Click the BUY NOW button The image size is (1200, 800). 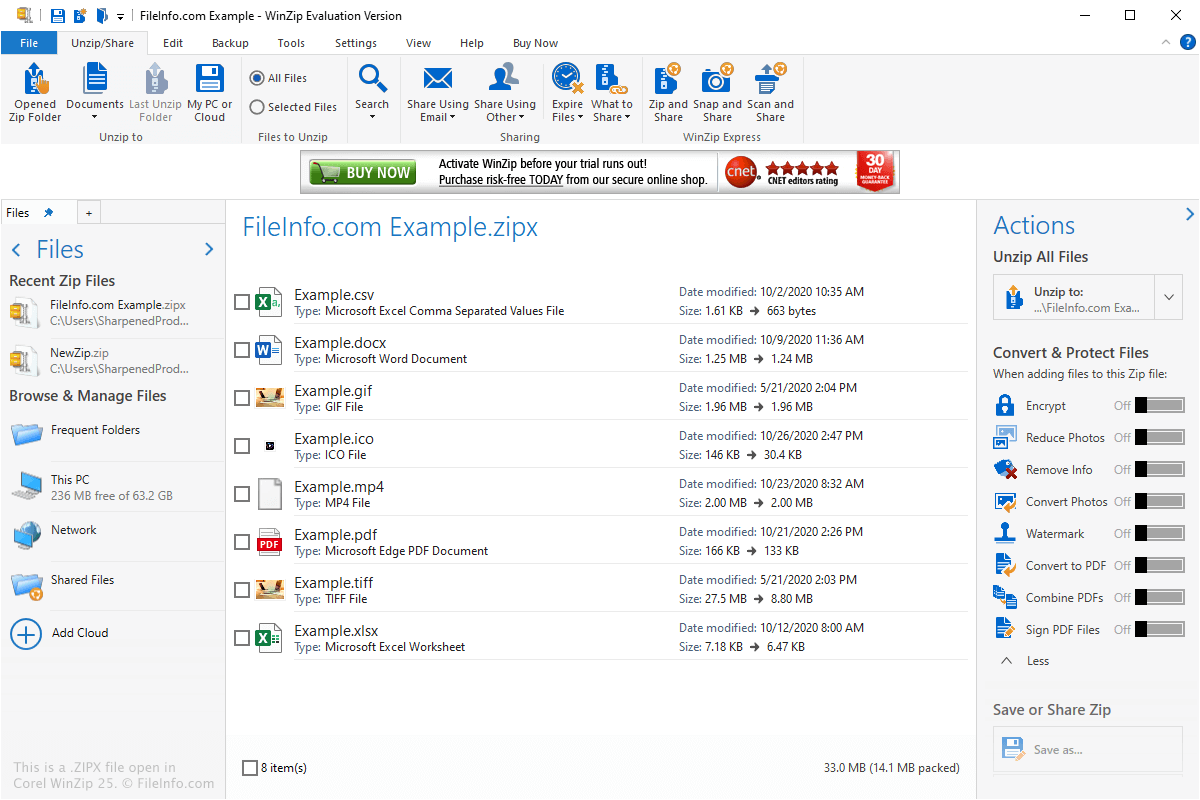362,171
